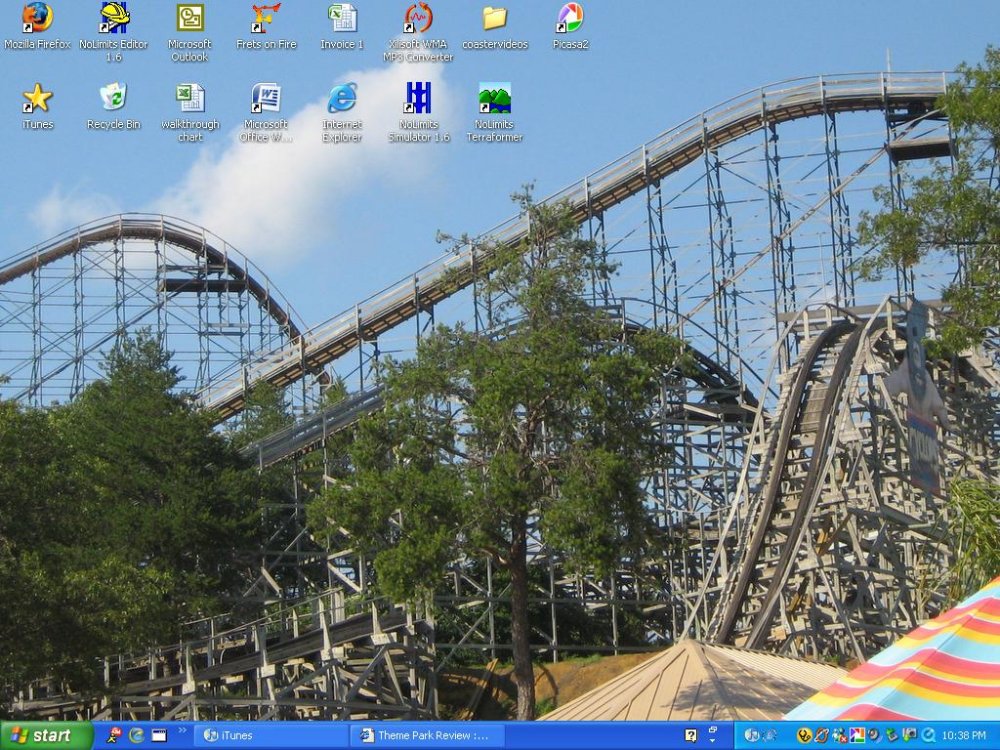The image size is (1000, 750).
Task: Click the system tray clock showing 10:38 PM
Action: [x=965, y=736]
